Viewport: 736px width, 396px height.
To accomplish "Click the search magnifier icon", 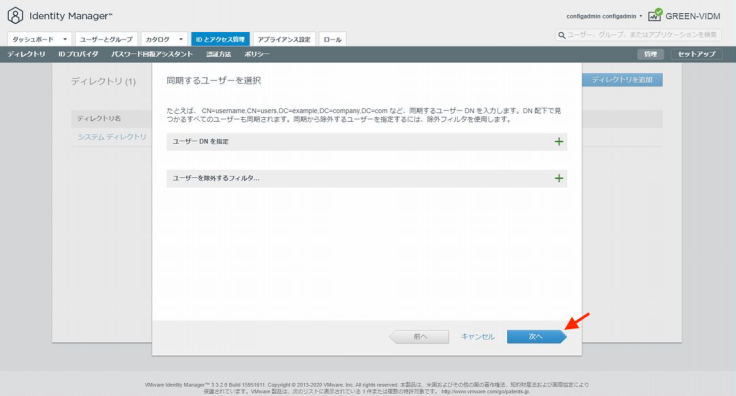I will (x=561, y=35).
